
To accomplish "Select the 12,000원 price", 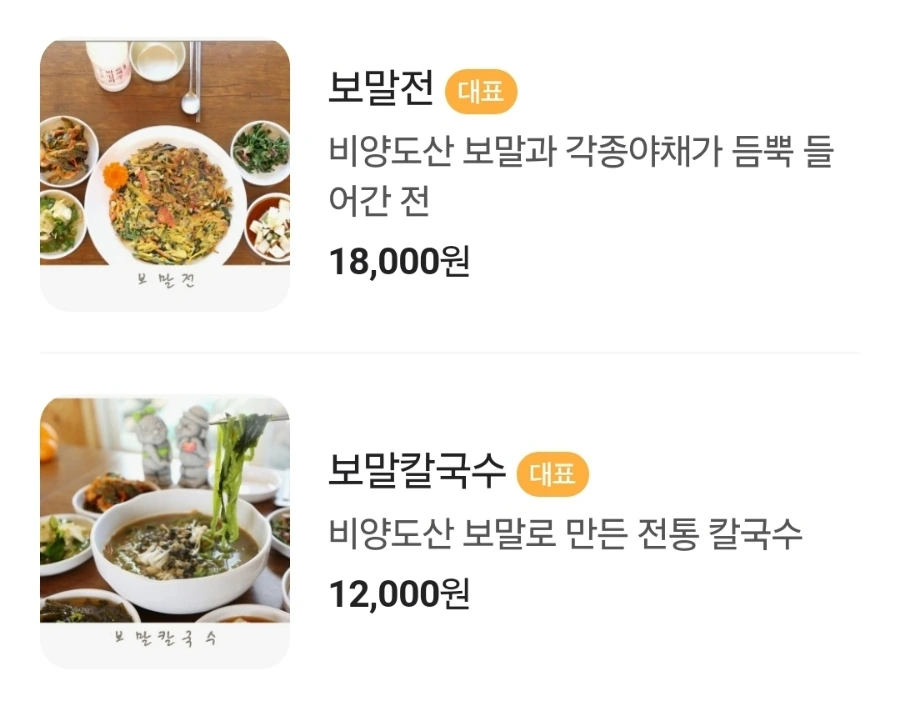I will pyautogui.click(x=399, y=594).
